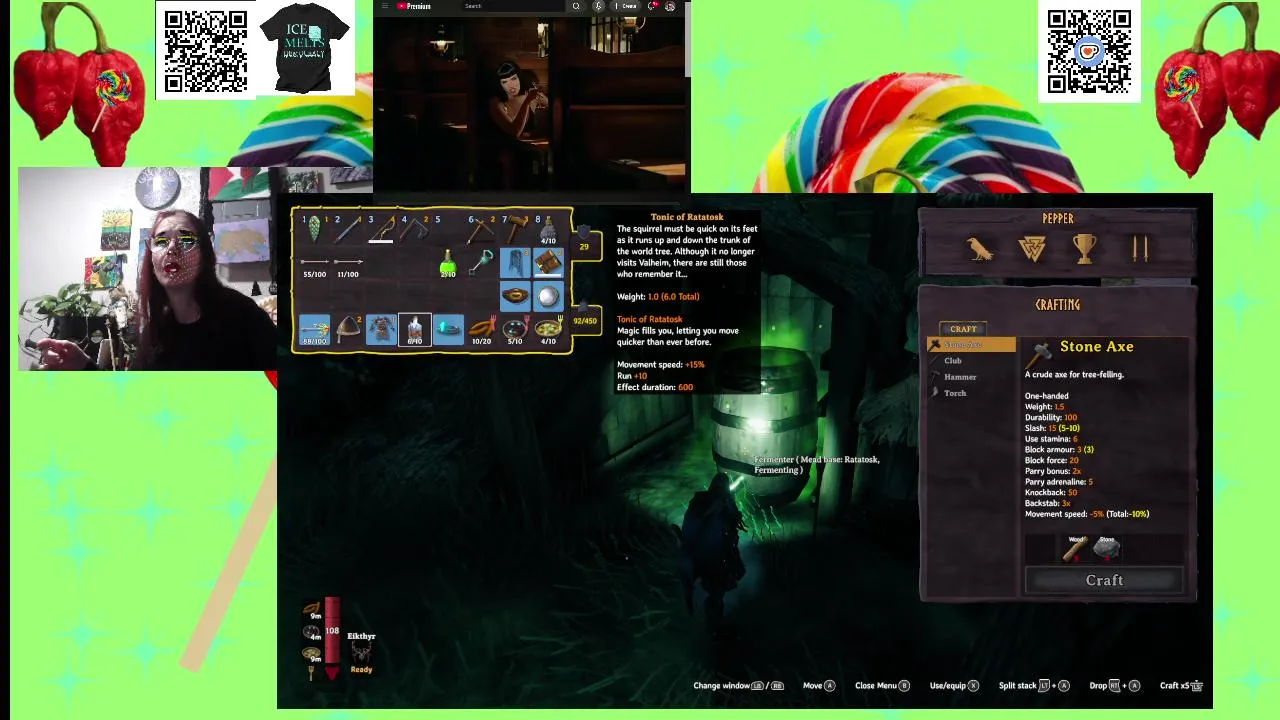Select the equipped glowing blue ring item
1280x720 pixels.
click(448, 330)
